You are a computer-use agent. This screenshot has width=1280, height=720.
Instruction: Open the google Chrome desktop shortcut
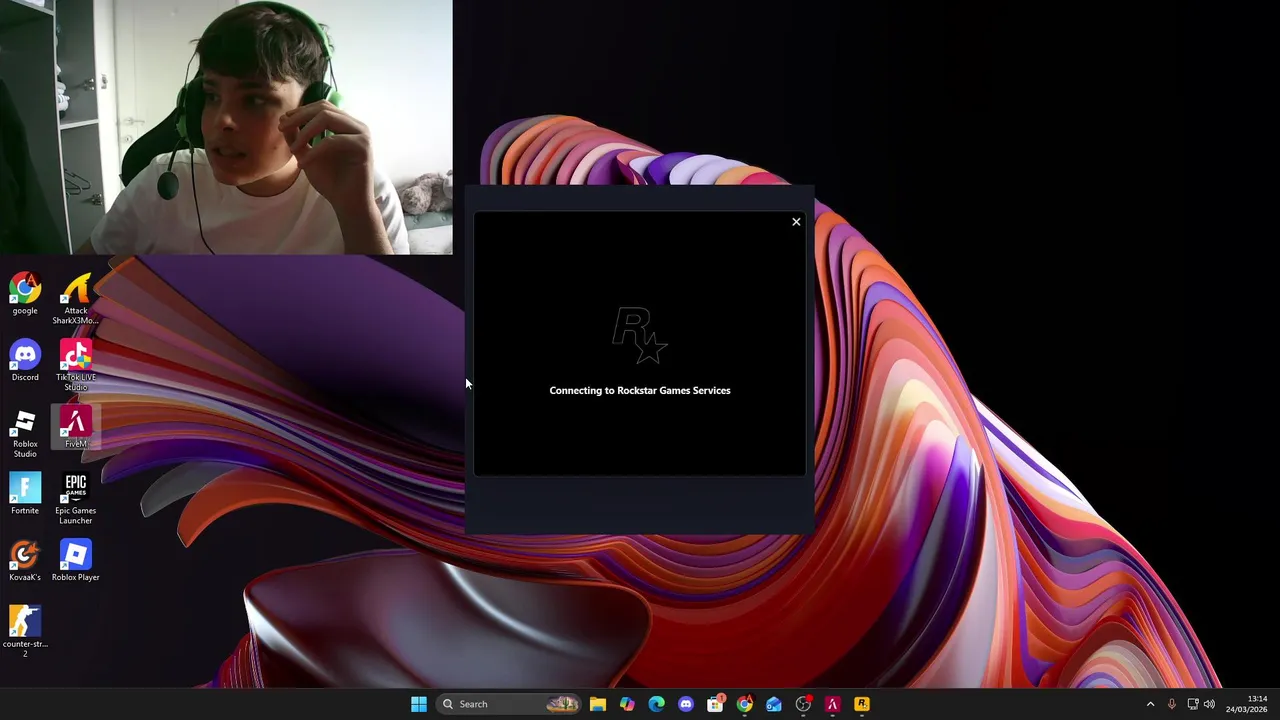pyautogui.click(x=25, y=295)
